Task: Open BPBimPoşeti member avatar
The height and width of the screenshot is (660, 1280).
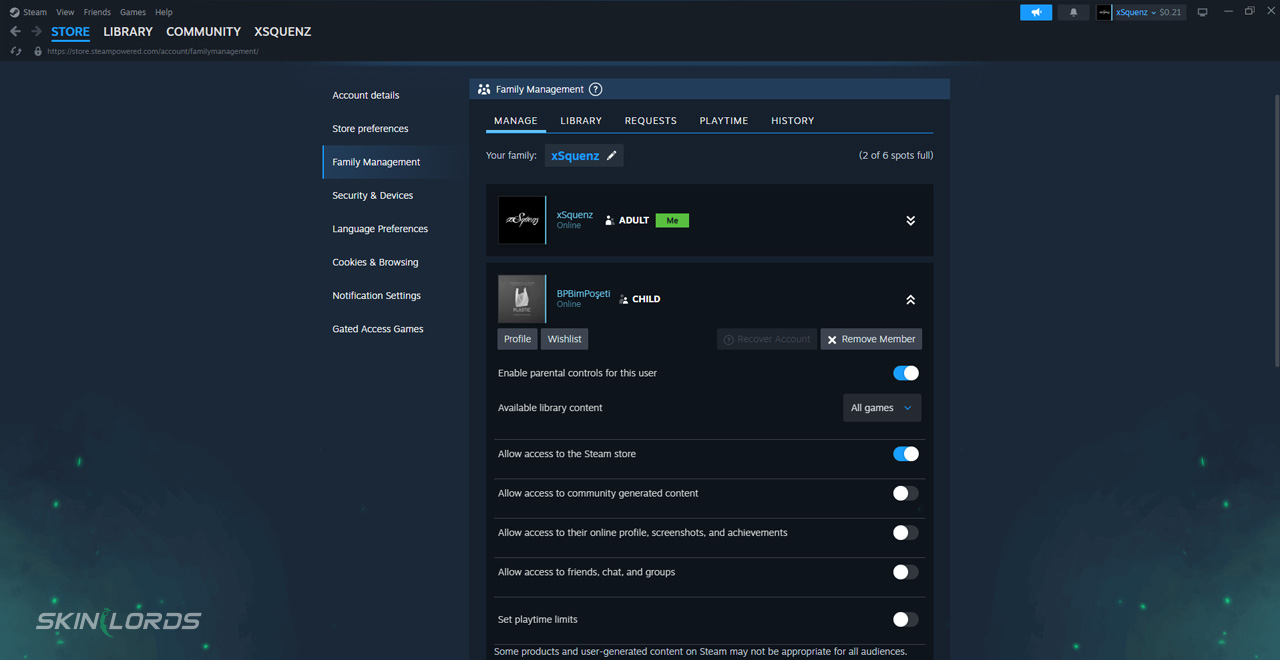Action: click(522, 299)
